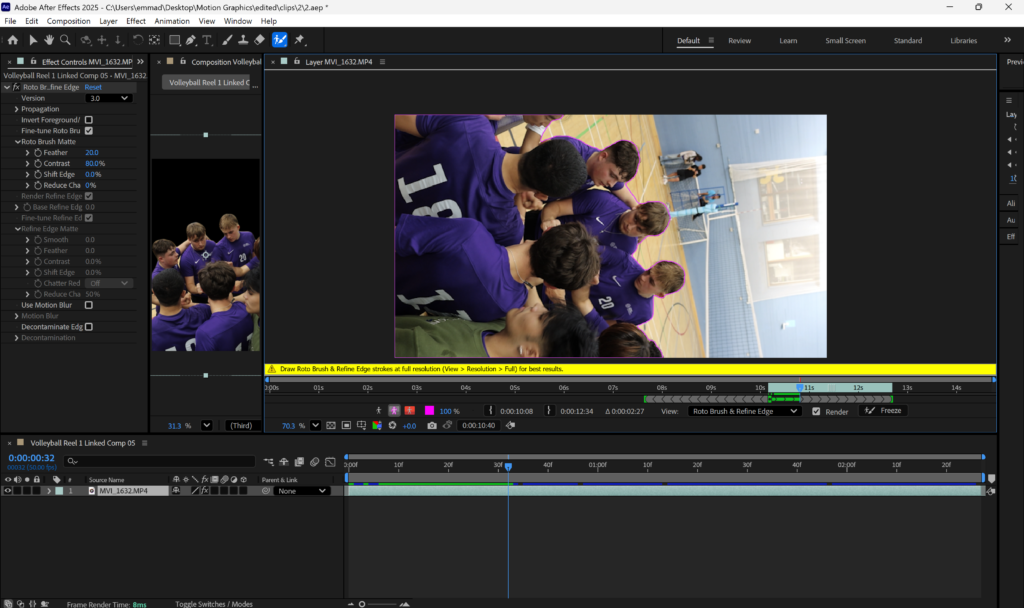Viewport: 1024px width, 608px height.
Task: Click the Home icon in toolbar
Action: click(13, 40)
